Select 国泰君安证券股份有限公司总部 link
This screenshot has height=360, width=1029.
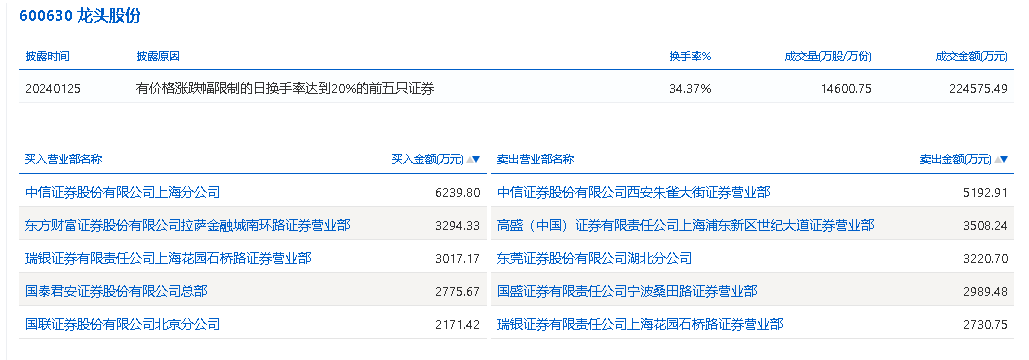pos(116,291)
